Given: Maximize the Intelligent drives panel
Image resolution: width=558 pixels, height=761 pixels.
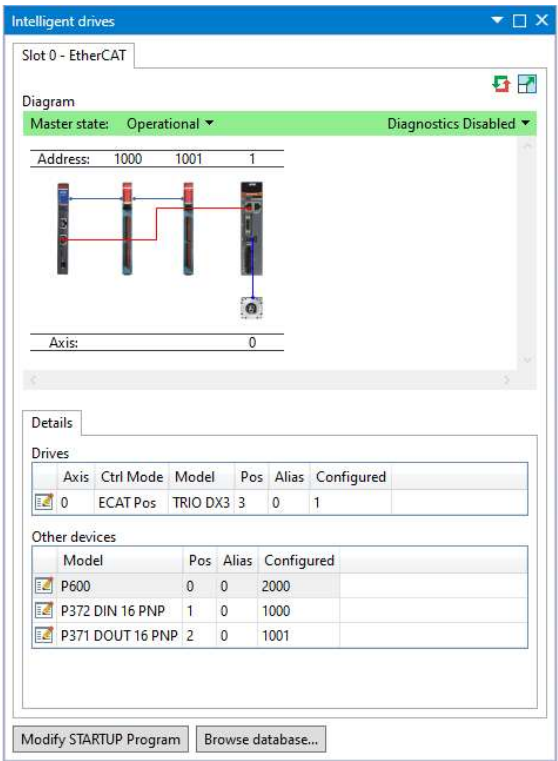Looking at the screenshot, I should click(519, 21).
